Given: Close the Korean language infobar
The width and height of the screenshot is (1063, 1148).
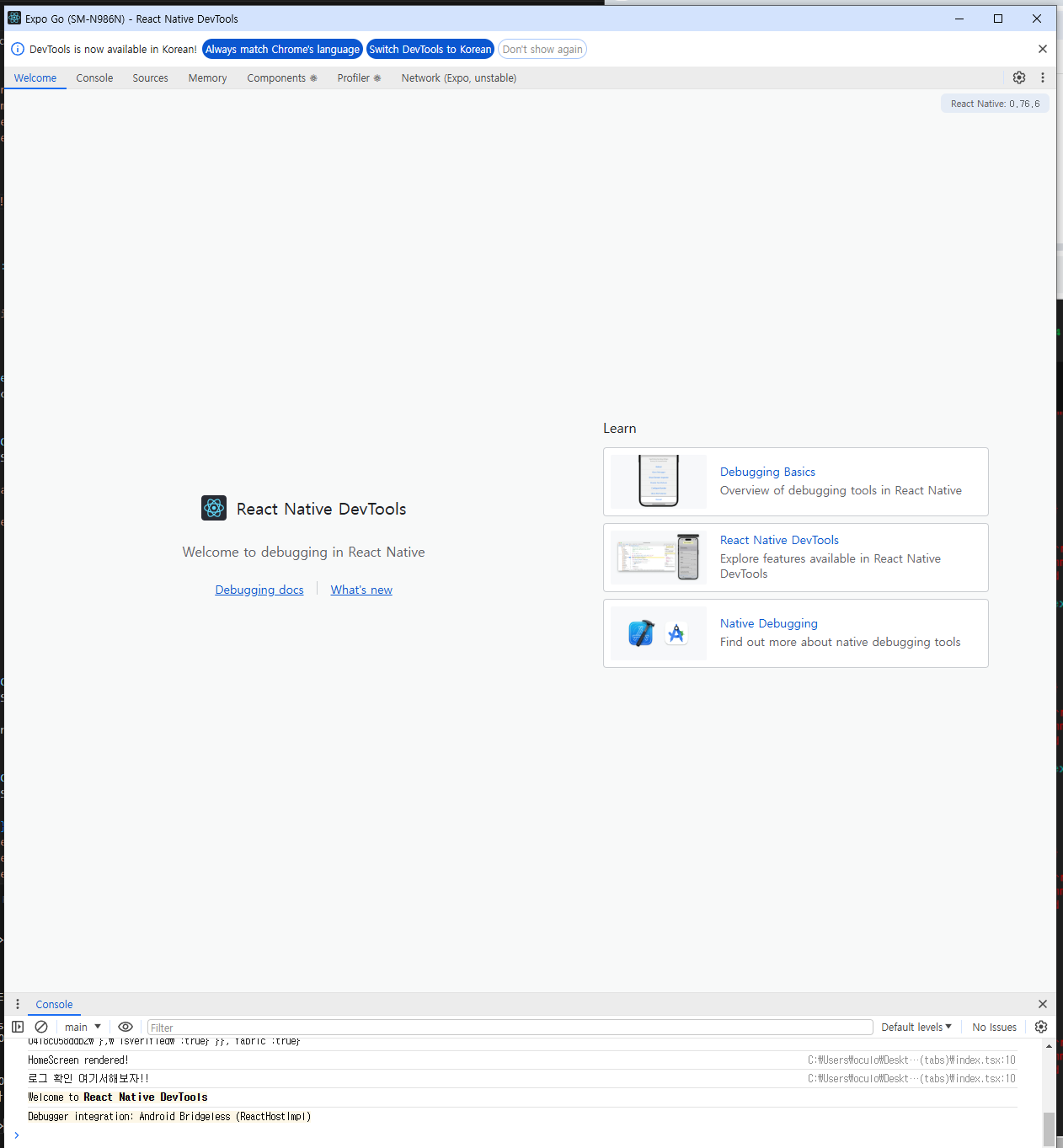Looking at the screenshot, I should click(x=1043, y=49).
